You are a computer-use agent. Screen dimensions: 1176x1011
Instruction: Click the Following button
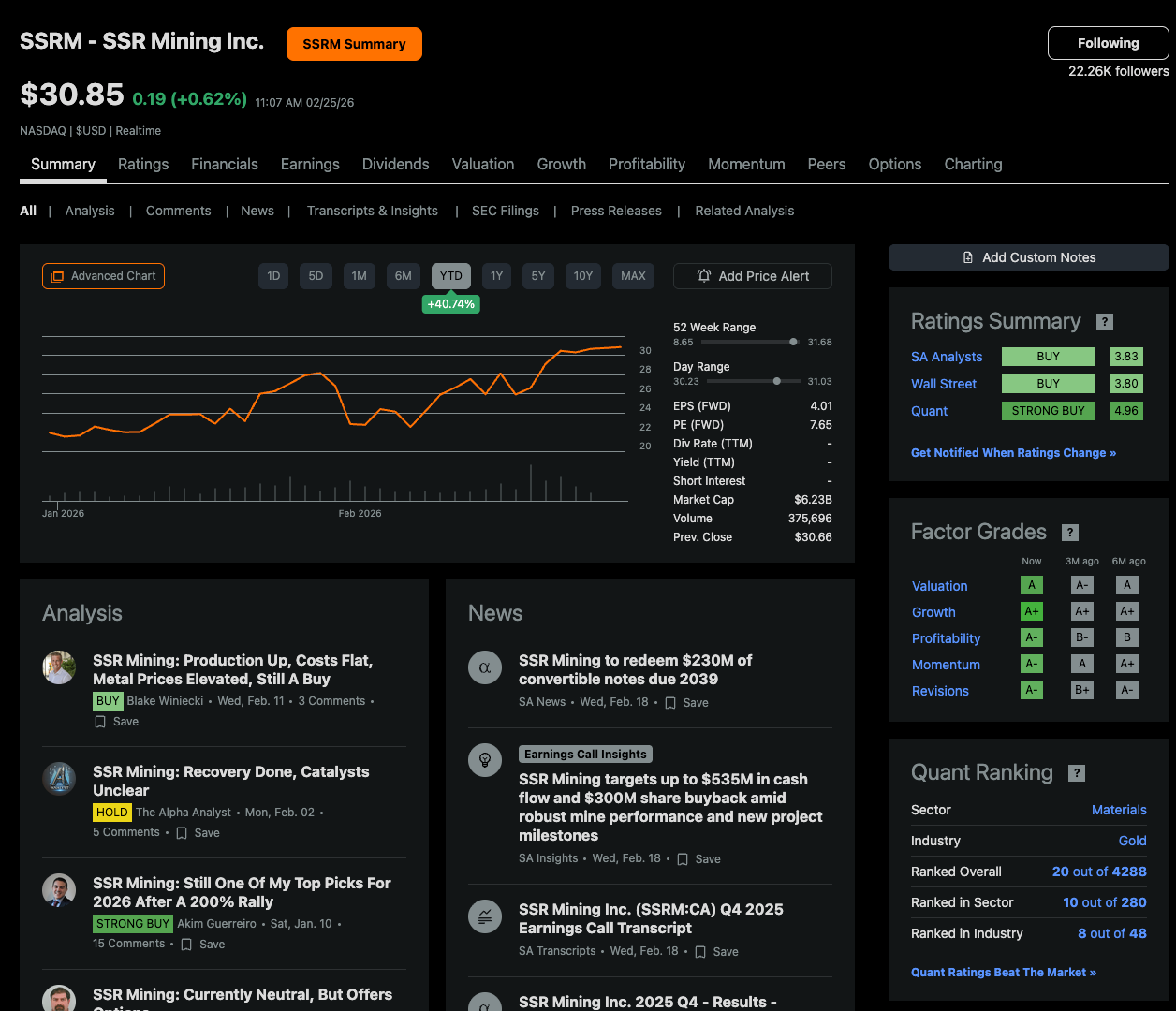point(1109,43)
